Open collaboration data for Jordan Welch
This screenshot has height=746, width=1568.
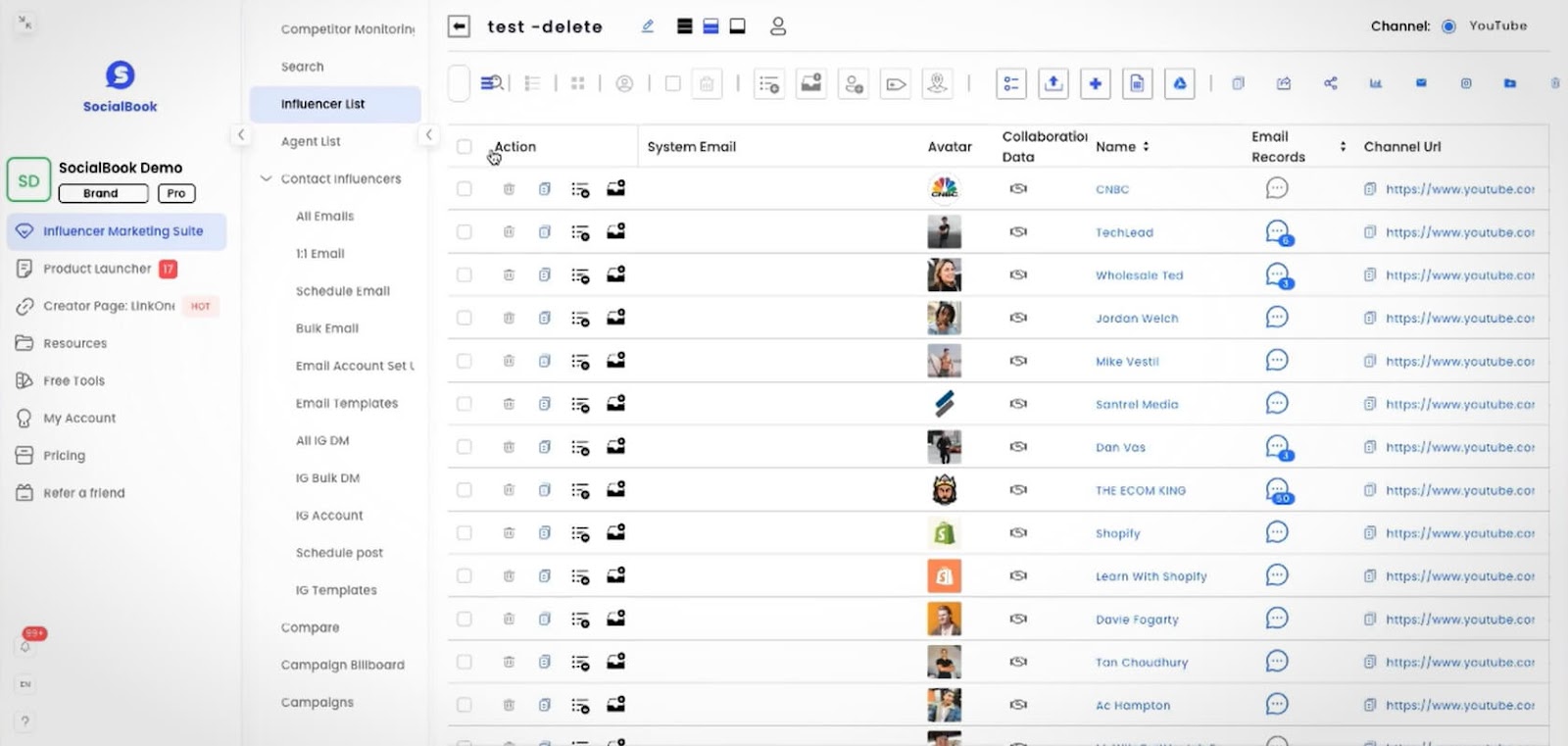[x=1018, y=318]
